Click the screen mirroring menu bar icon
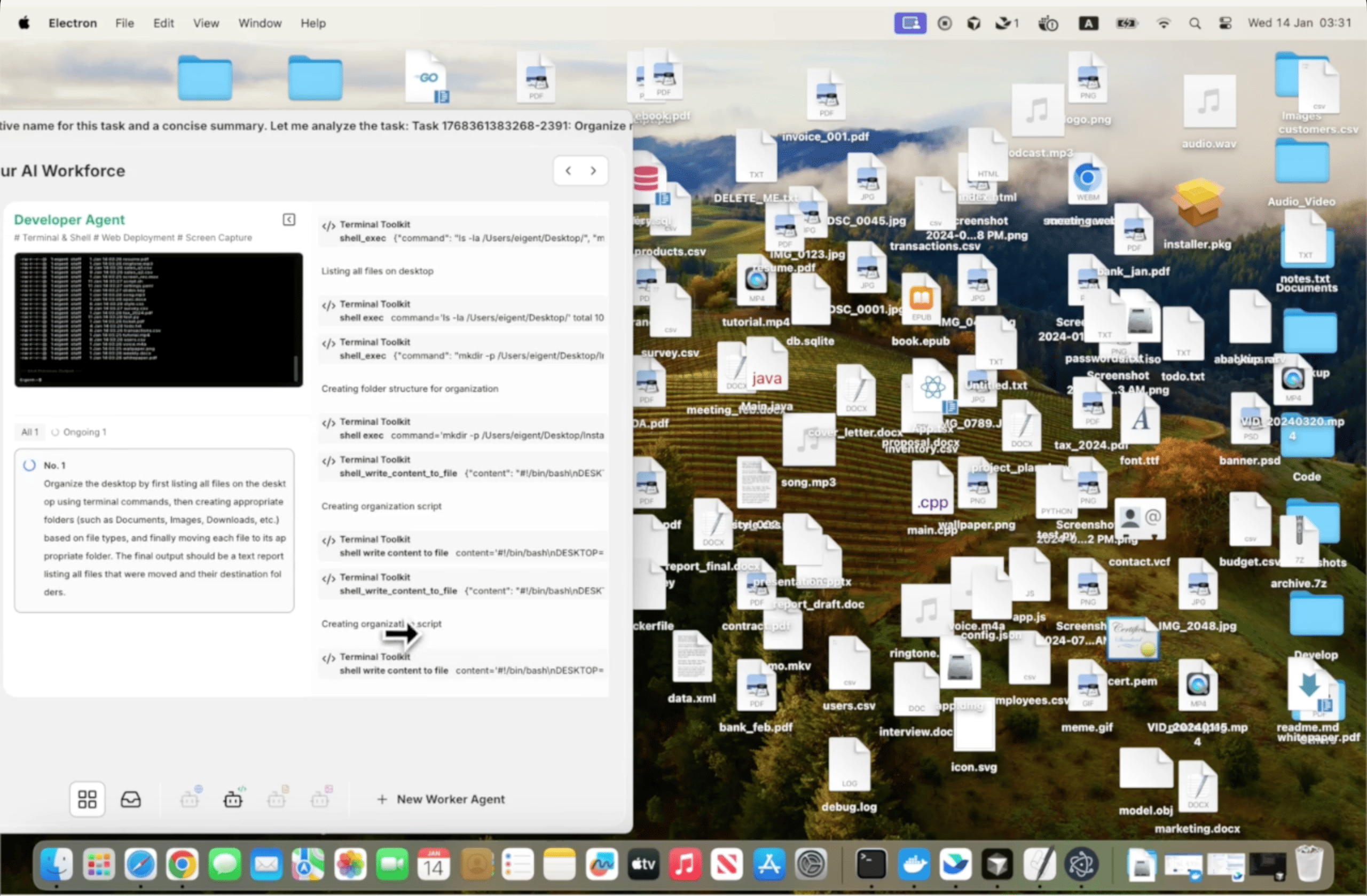 [x=910, y=23]
